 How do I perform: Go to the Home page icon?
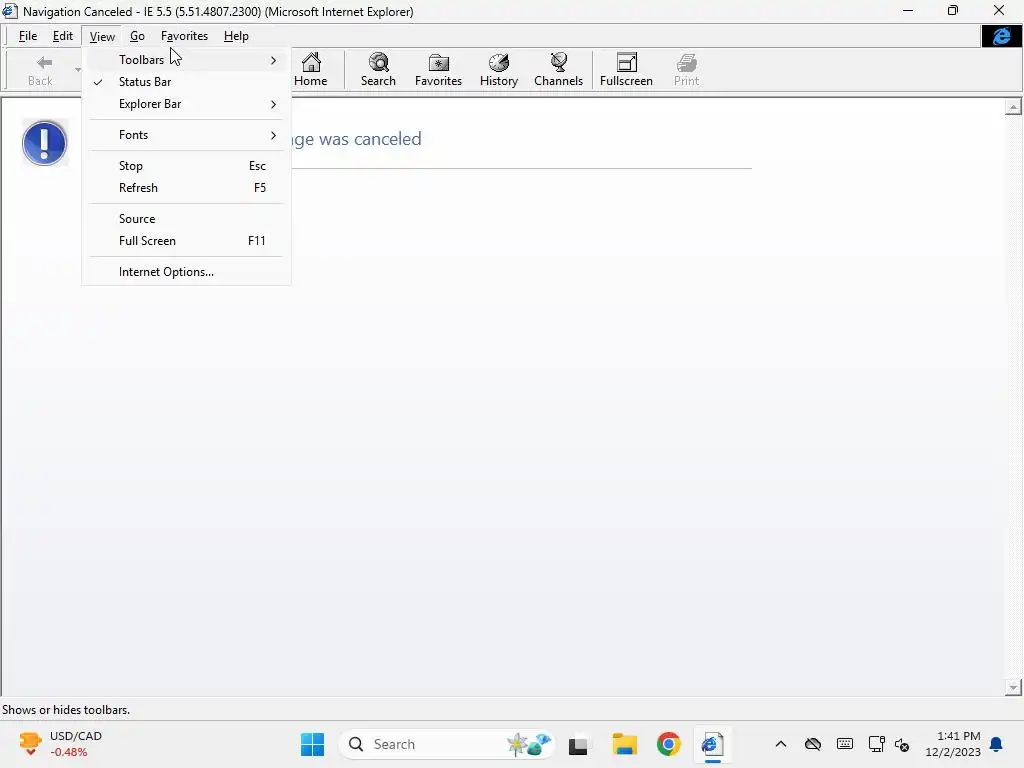click(311, 62)
